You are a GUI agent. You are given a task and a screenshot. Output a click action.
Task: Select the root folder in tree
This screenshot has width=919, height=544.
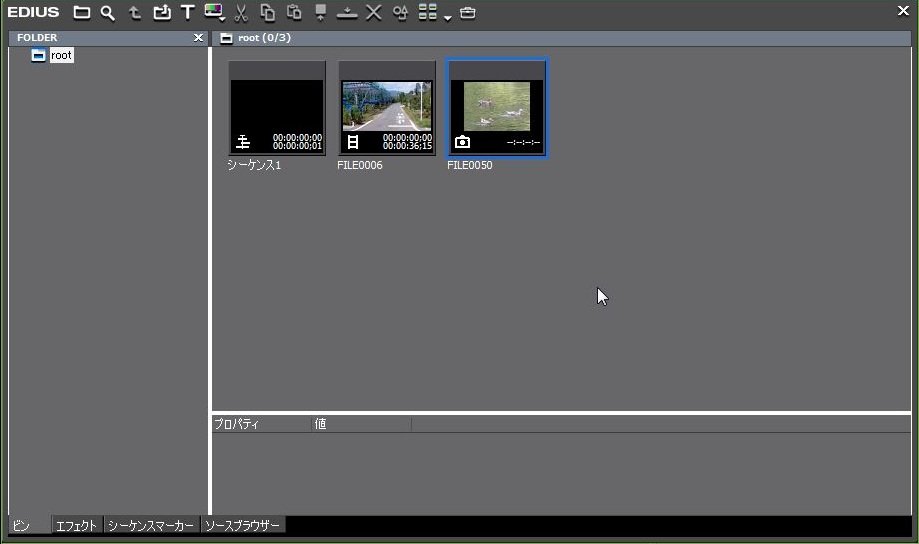(61, 55)
